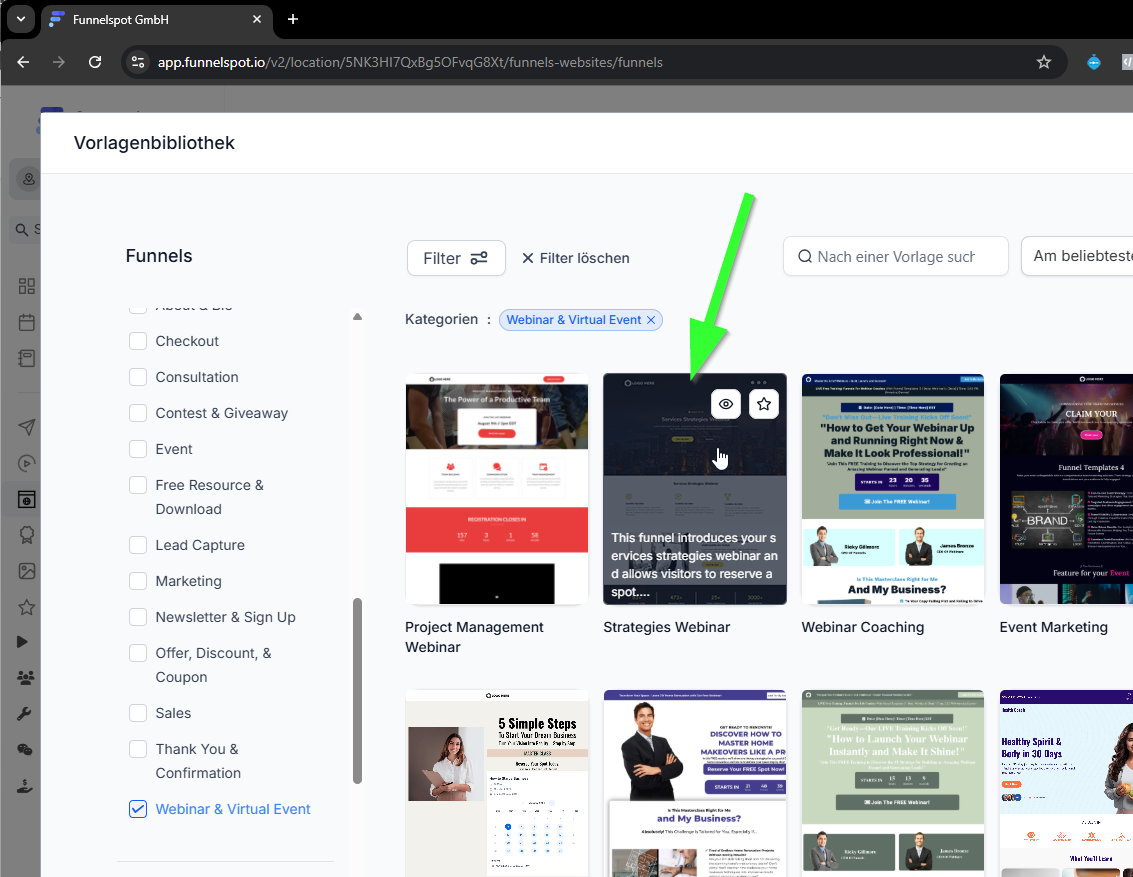Click the account avatar icon in sidebar
The image size is (1133, 877).
coord(28,178)
